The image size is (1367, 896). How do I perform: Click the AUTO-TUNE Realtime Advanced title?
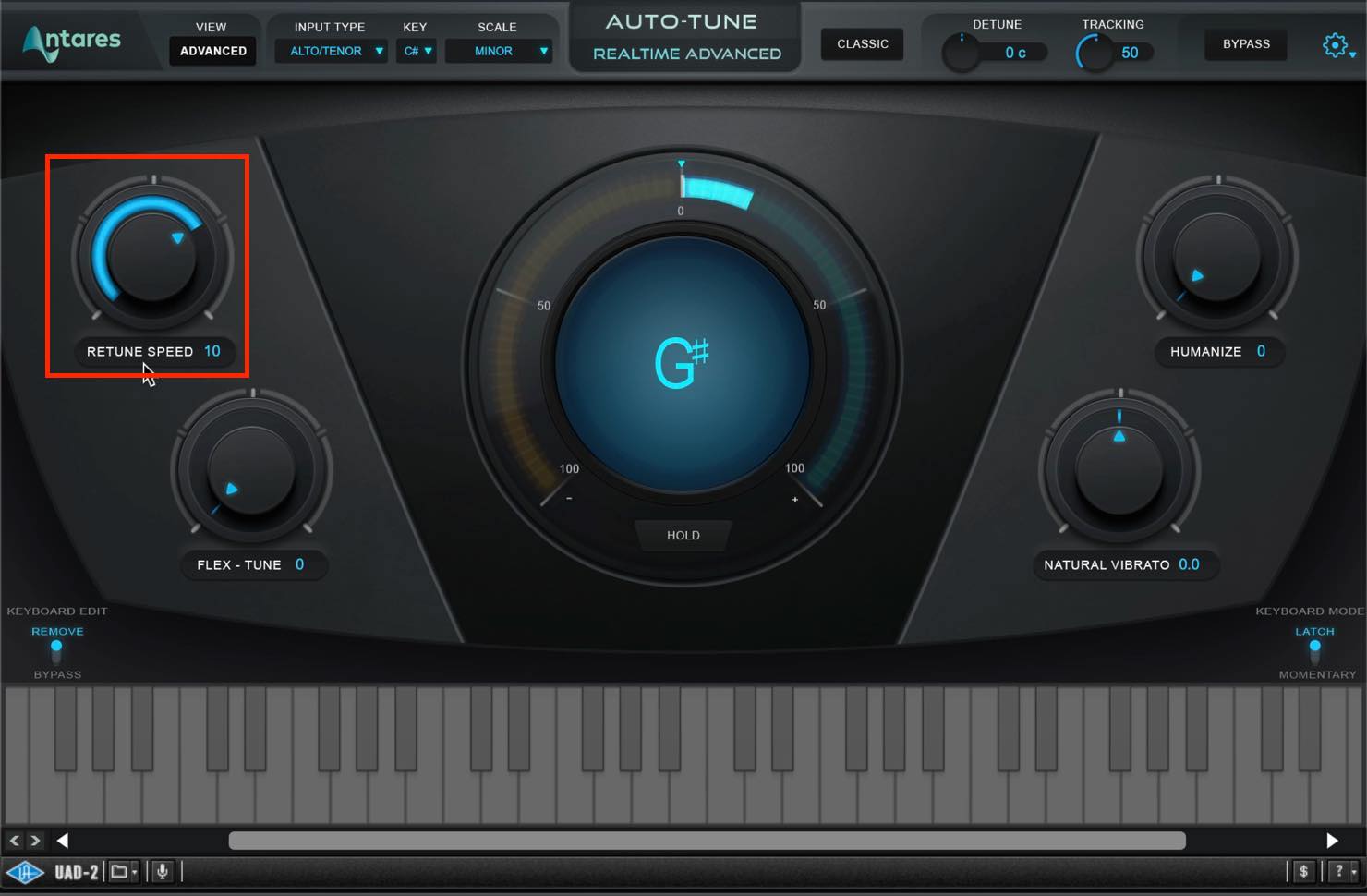[685, 37]
